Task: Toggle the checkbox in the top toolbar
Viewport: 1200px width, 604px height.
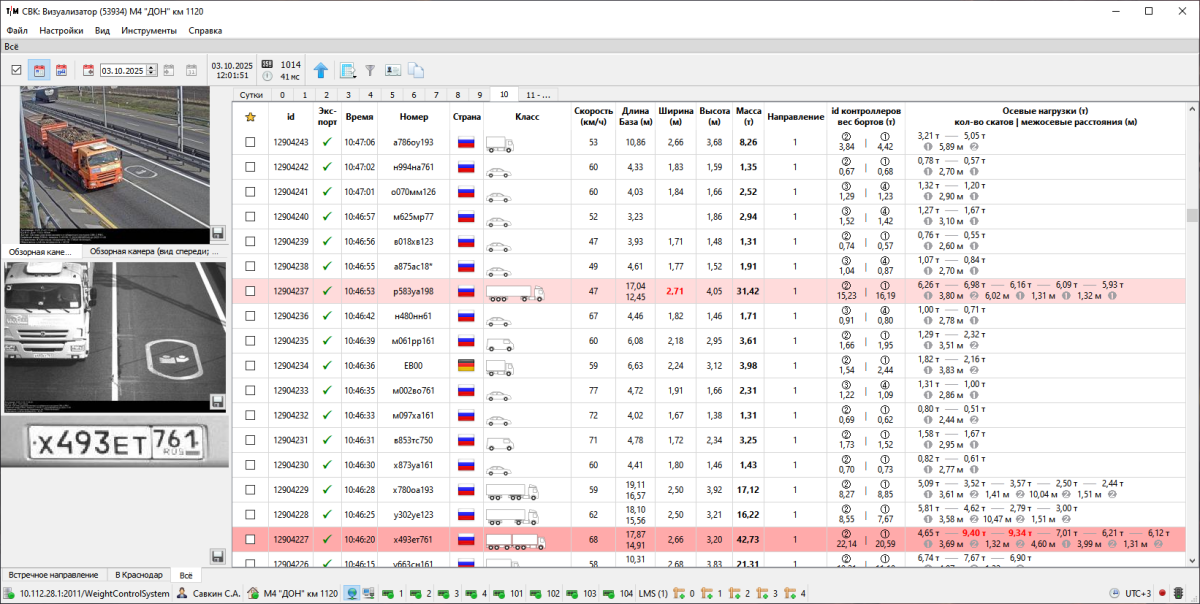Action: point(16,70)
